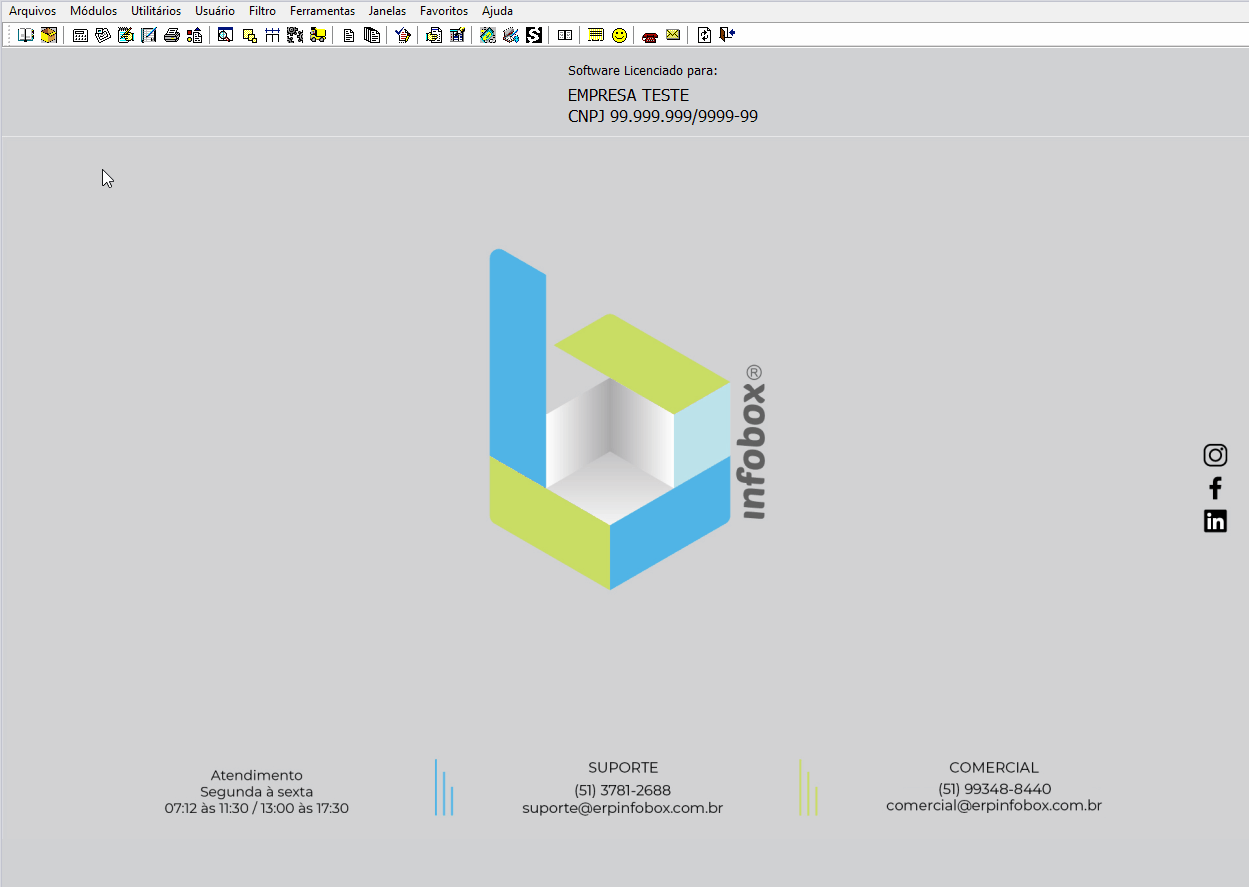The image size is (1249, 887).
Task: Open the Arquivos menu
Action: [33, 11]
